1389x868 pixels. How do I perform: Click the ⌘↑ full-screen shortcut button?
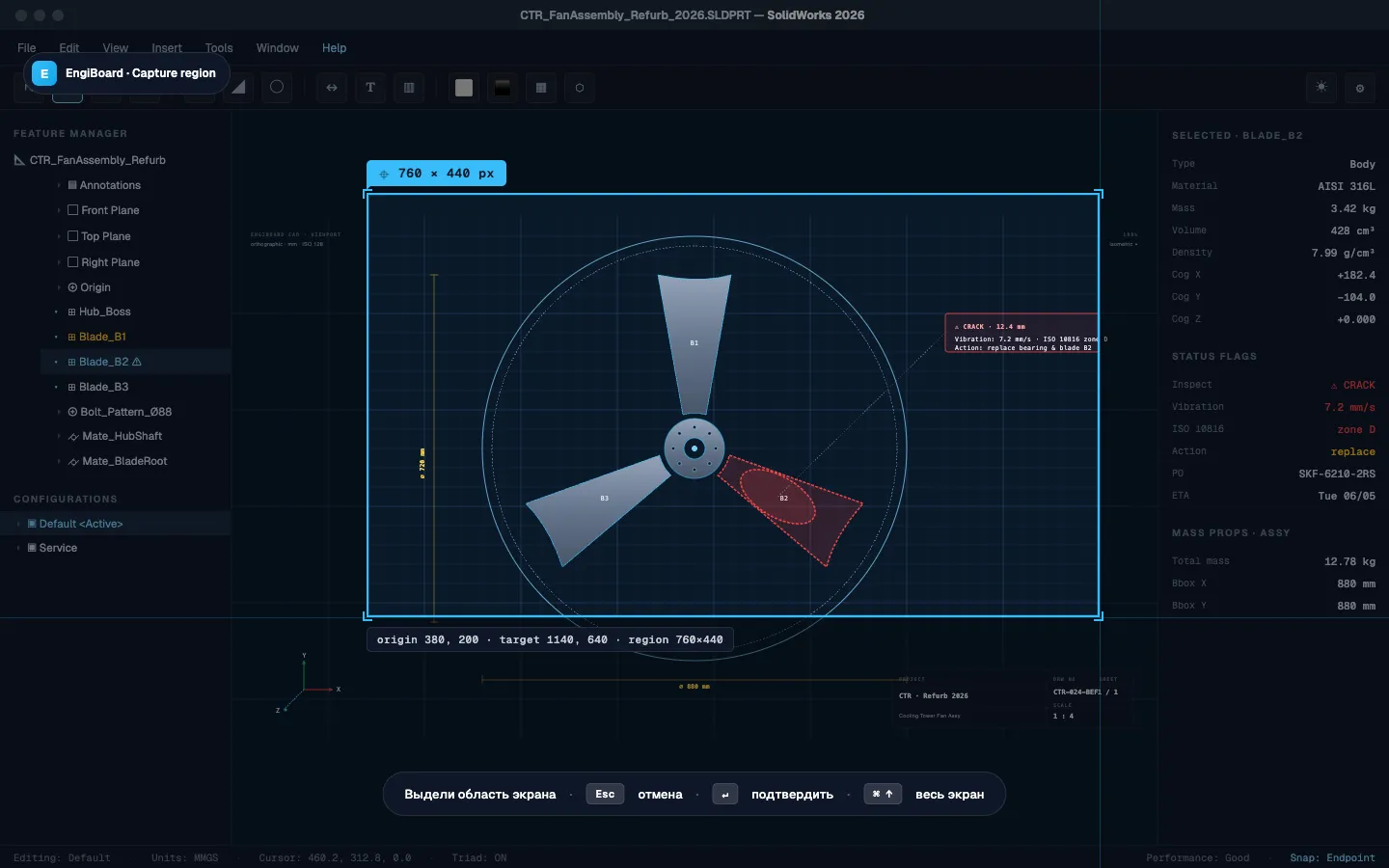tap(883, 794)
